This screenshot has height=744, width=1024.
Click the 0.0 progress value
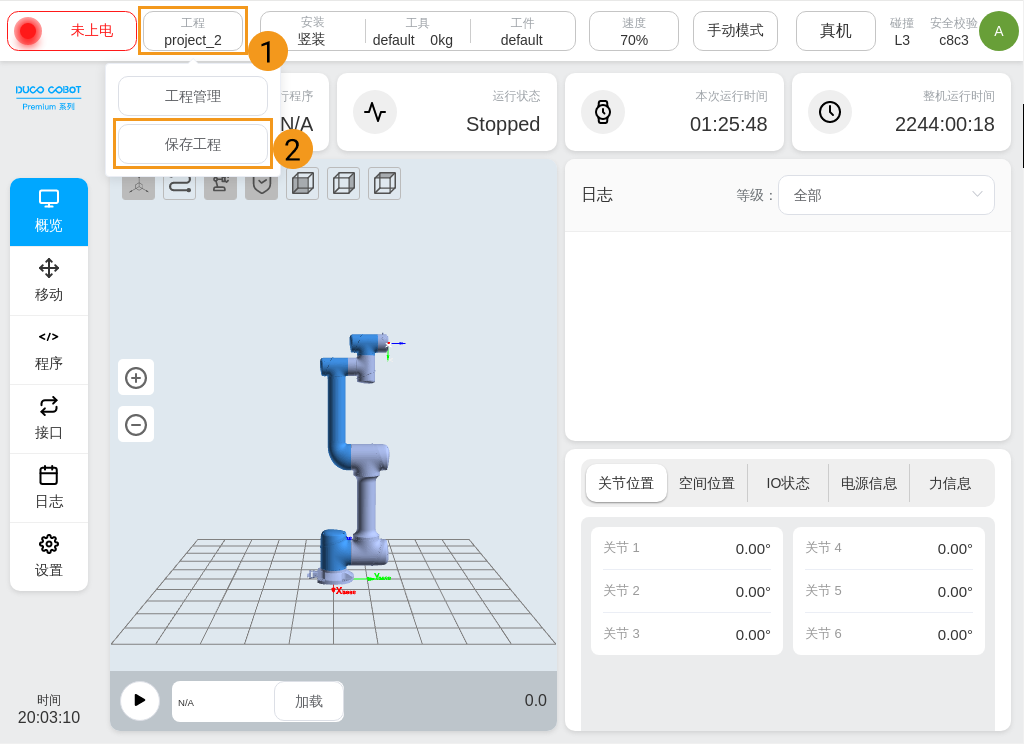pos(536,700)
